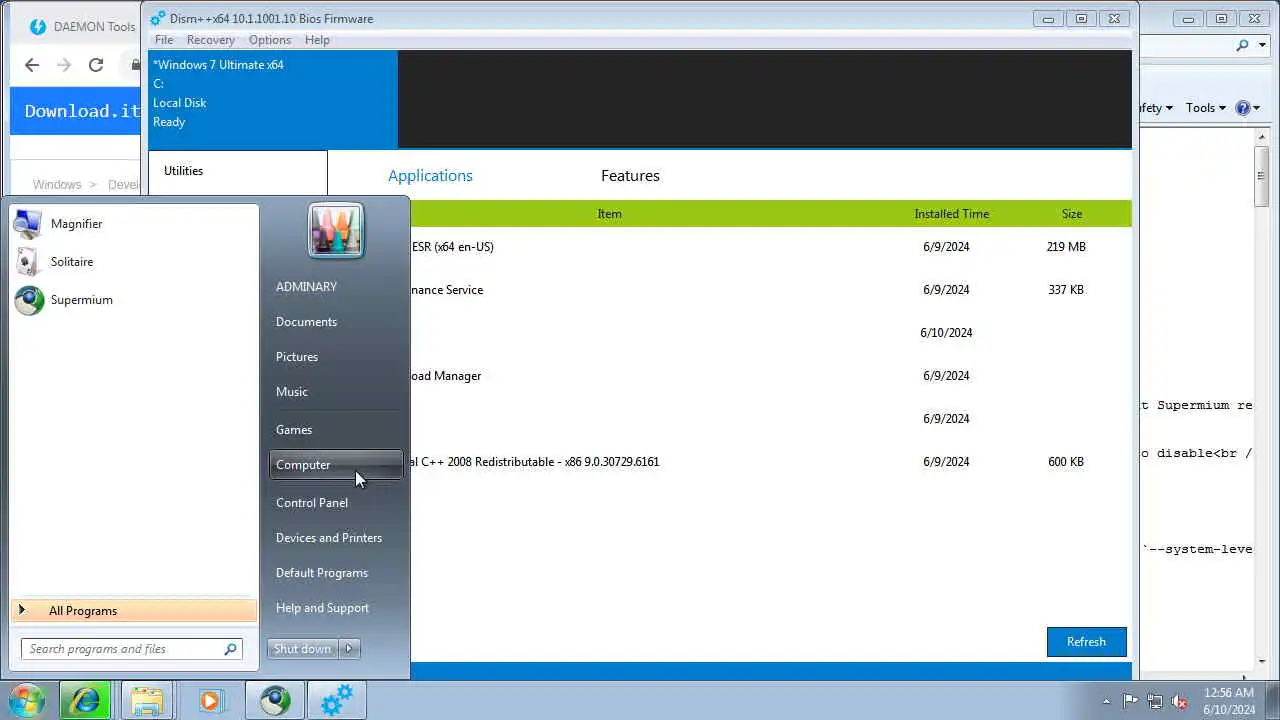Switch to Supermium browser on the taskbar
The height and width of the screenshot is (720, 1280).
pyautogui.click(x=275, y=700)
